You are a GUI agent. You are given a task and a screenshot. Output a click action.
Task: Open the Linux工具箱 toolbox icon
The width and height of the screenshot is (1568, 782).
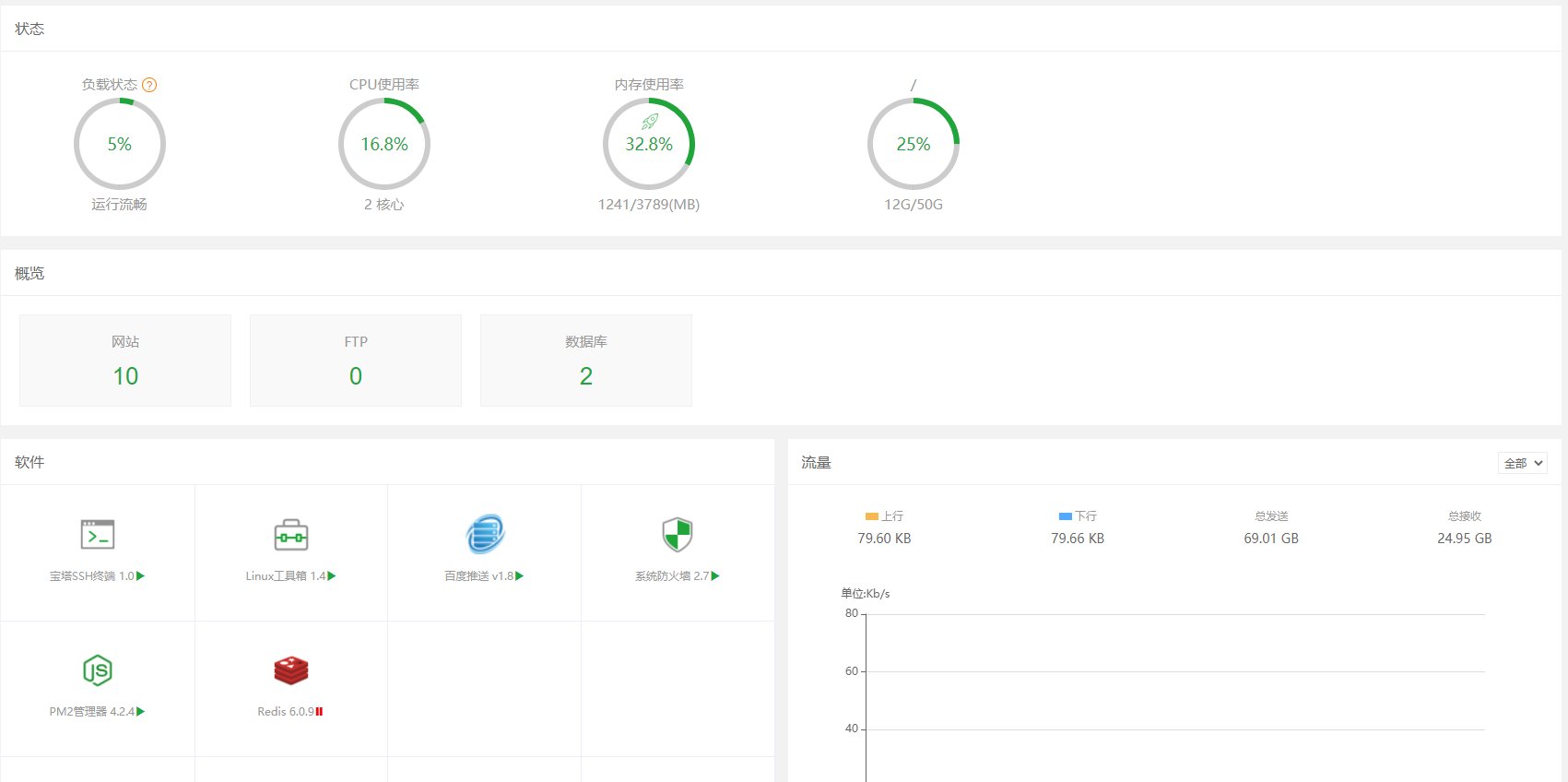pyautogui.click(x=291, y=535)
